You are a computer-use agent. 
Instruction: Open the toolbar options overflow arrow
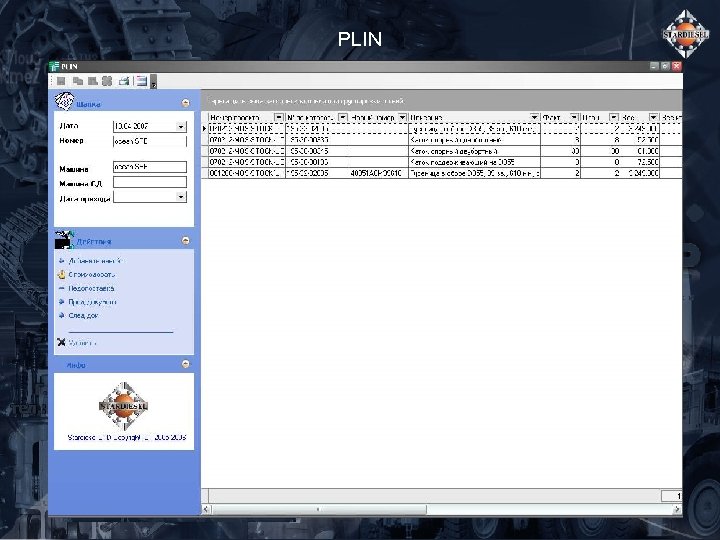[x=153, y=82]
